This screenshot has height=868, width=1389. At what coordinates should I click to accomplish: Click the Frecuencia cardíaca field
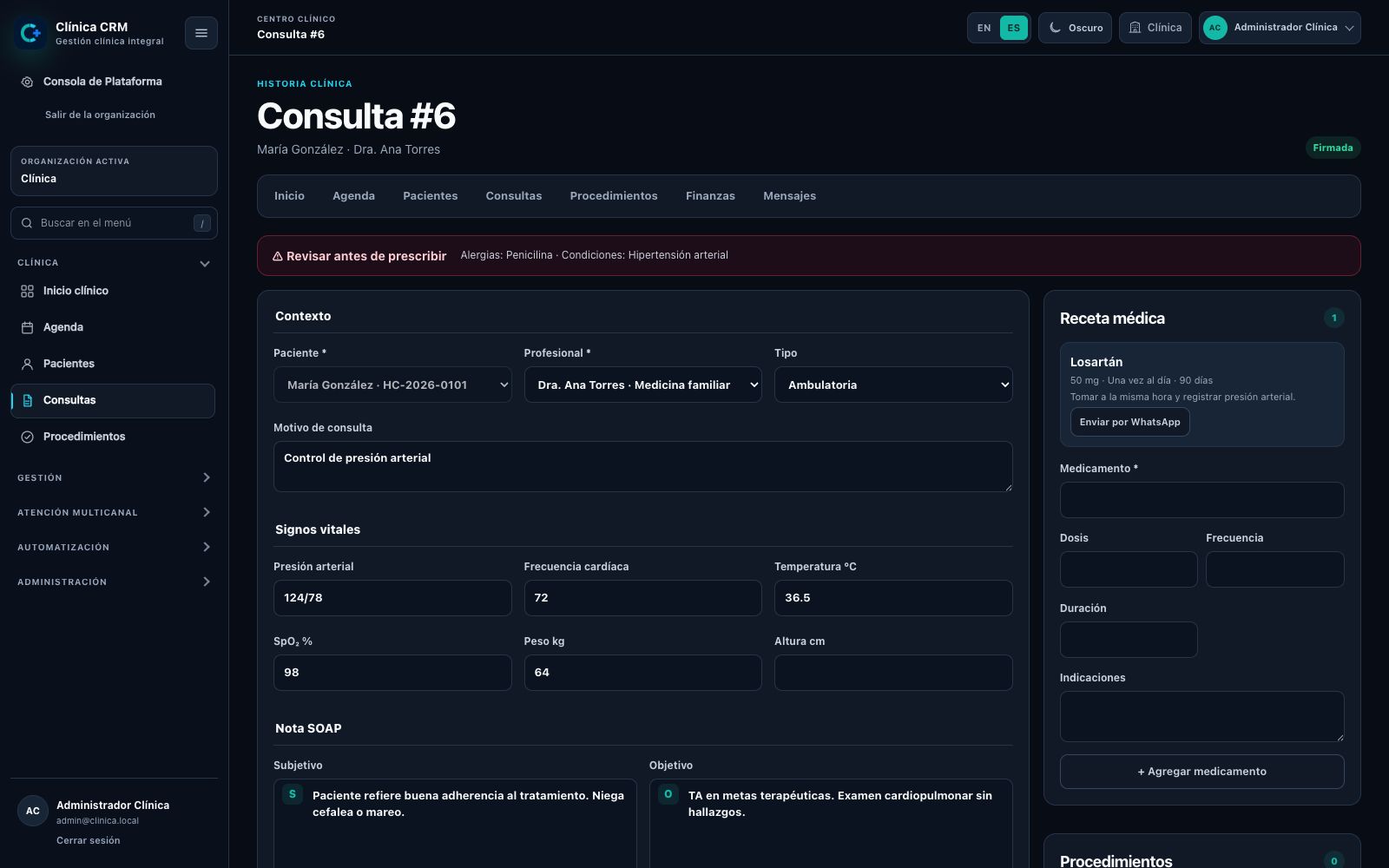(642, 598)
